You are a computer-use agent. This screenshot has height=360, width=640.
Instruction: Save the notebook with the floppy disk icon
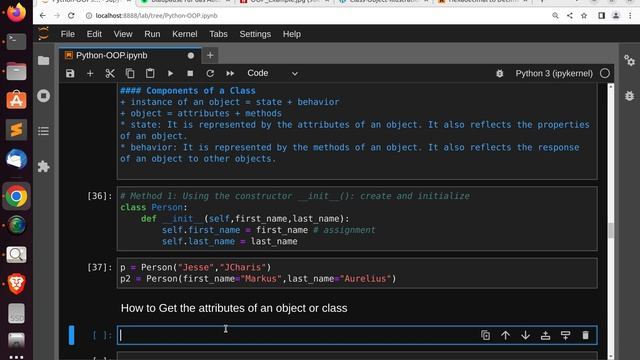click(70, 73)
